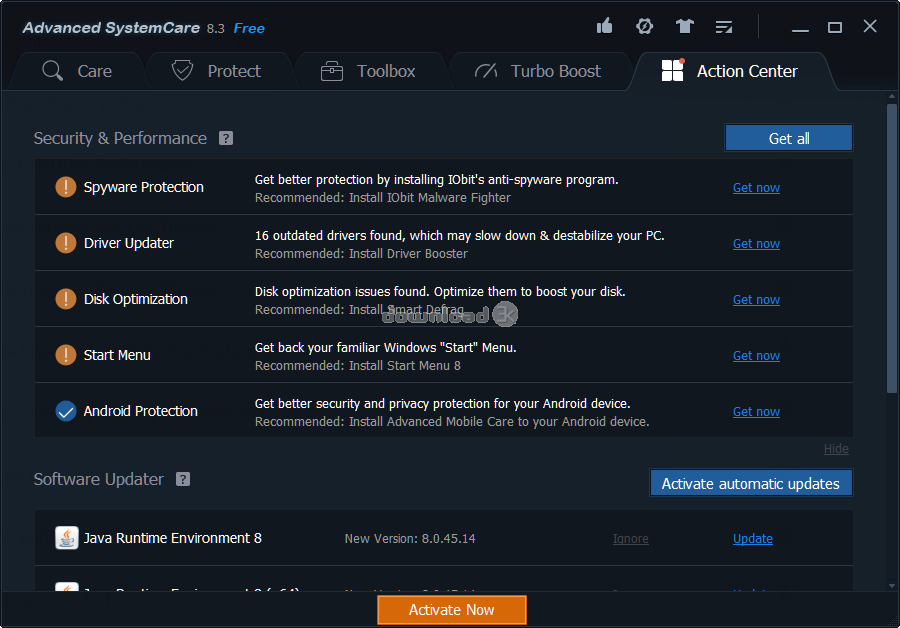Click the Java Runtime Environment 8 icon

click(x=67, y=538)
